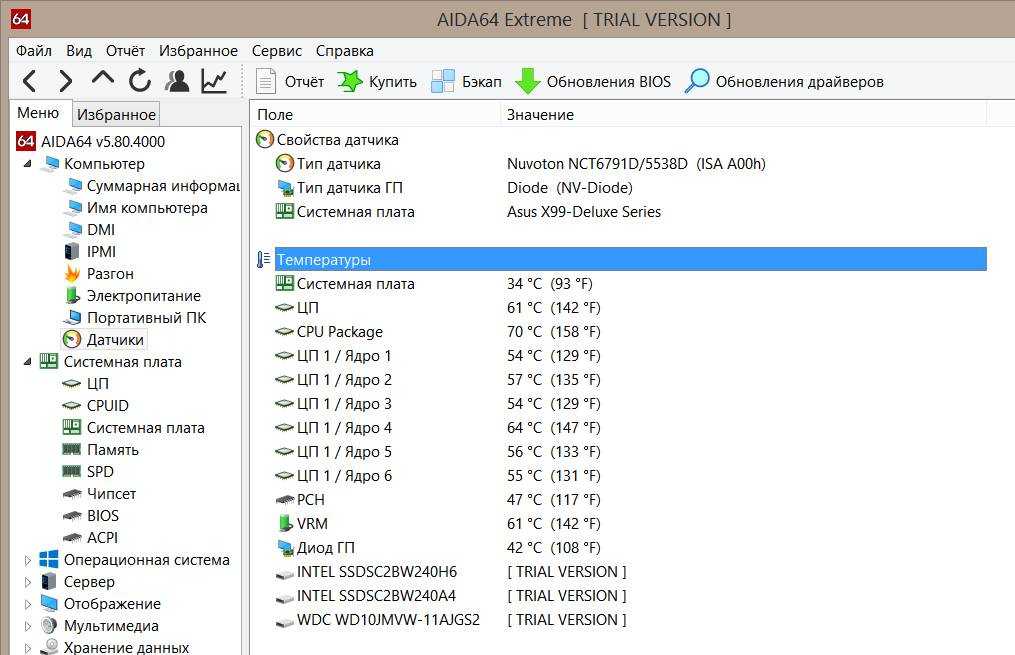This screenshot has height=655, width=1015.
Task: Expand the Отображение tree node
Action: [x=27, y=604]
